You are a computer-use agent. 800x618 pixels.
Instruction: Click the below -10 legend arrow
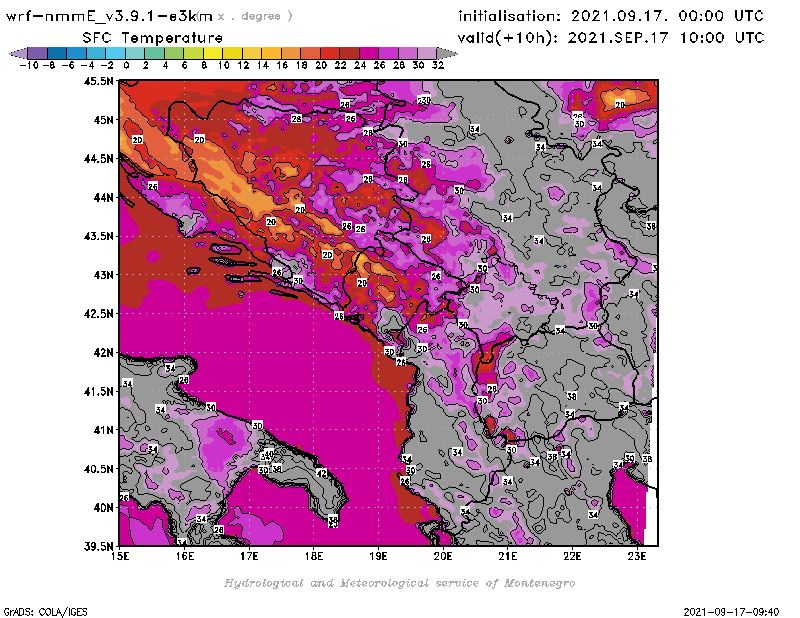point(18,54)
